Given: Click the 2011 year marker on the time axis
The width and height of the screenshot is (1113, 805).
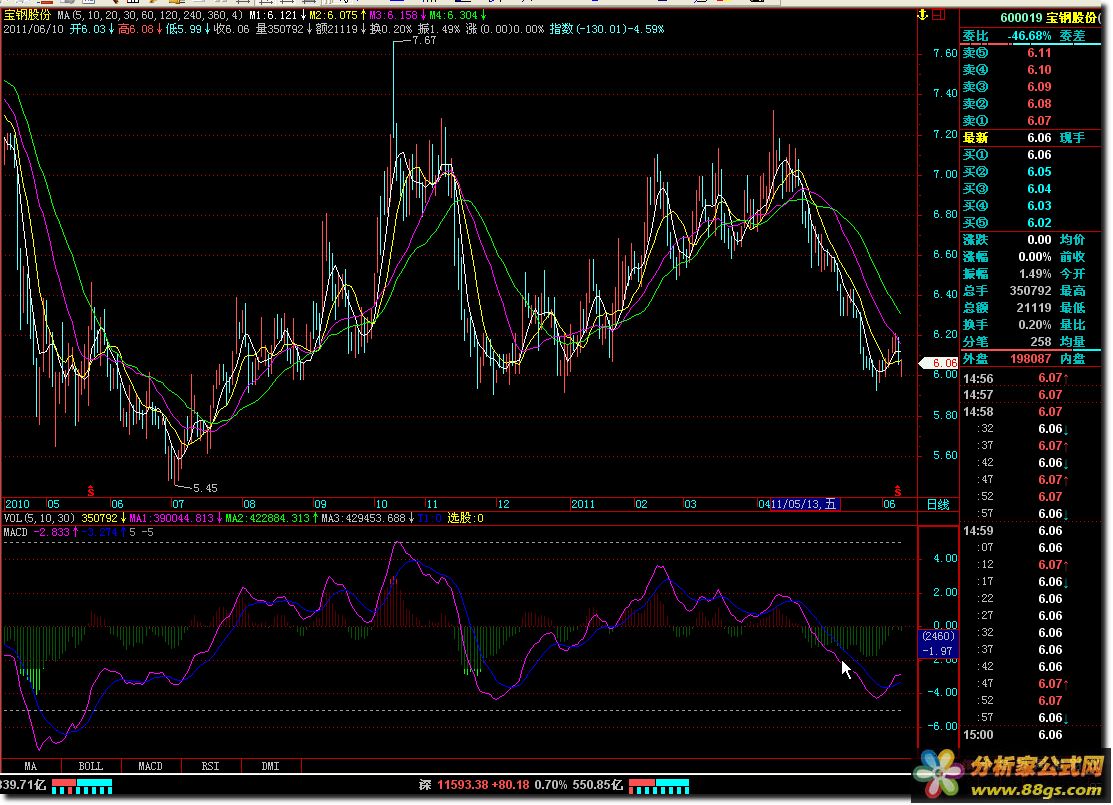Looking at the screenshot, I should pos(583,504).
